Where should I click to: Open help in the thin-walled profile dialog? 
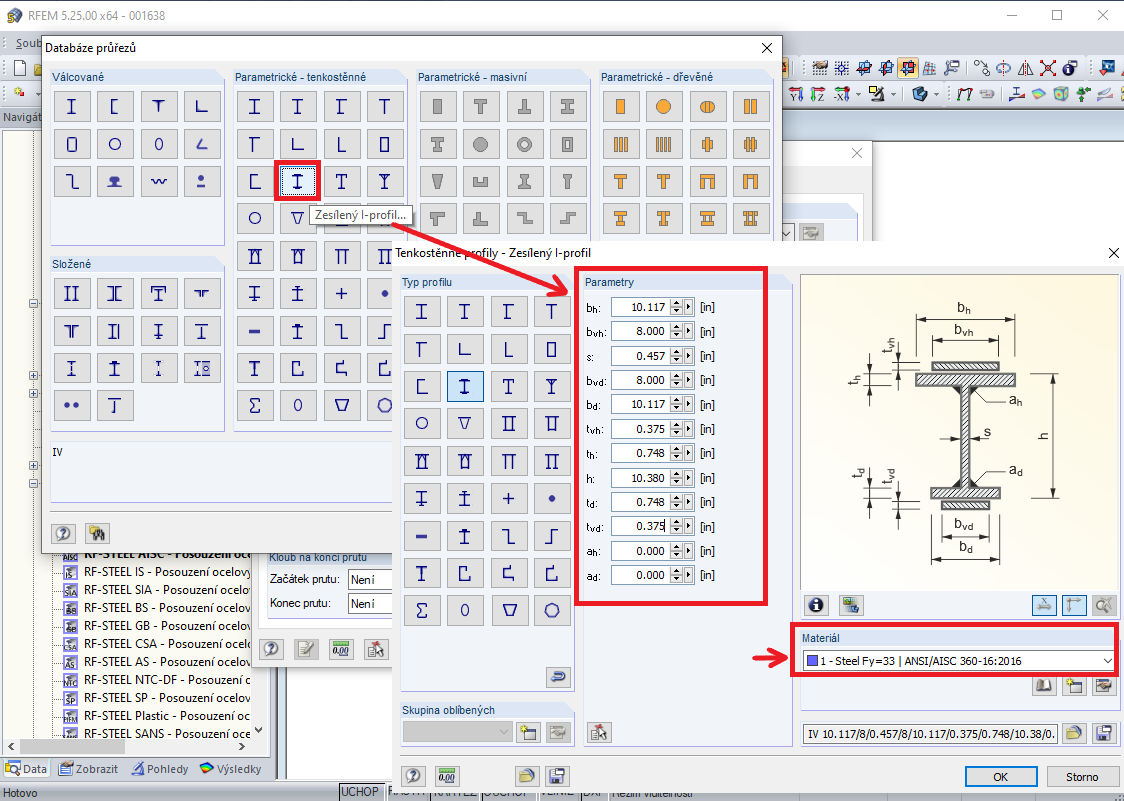coord(413,776)
